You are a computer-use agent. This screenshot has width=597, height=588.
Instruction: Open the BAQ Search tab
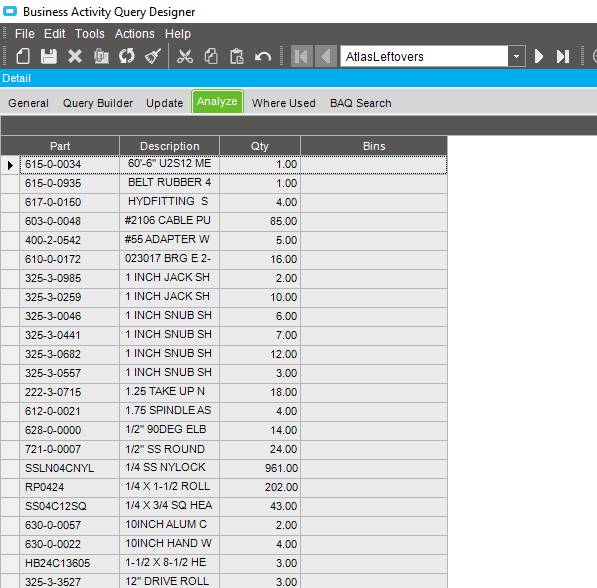pos(361,103)
